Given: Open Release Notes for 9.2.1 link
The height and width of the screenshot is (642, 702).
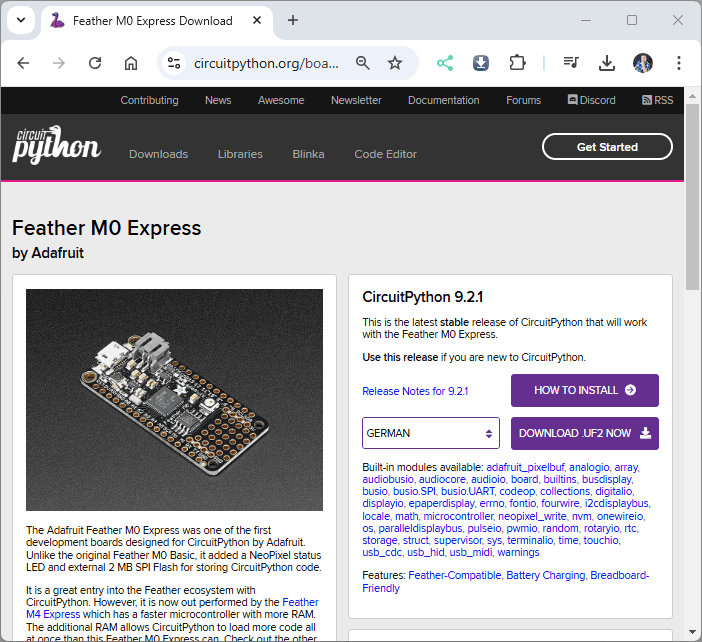Looking at the screenshot, I should tap(415, 391).
